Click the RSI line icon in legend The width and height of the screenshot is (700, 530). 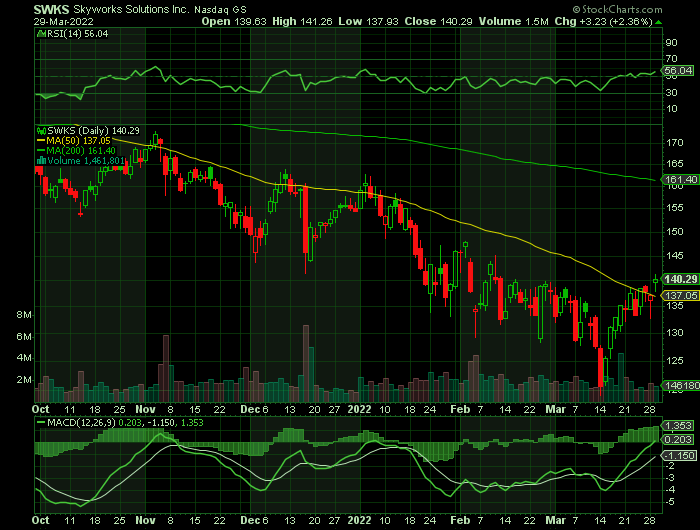click(42, 34)
